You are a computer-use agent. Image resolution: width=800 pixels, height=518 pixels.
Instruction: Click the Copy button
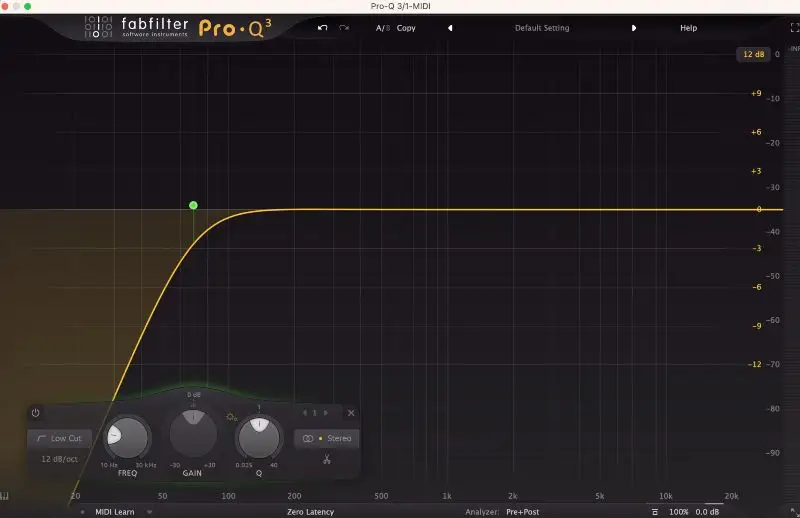point(406,28)
